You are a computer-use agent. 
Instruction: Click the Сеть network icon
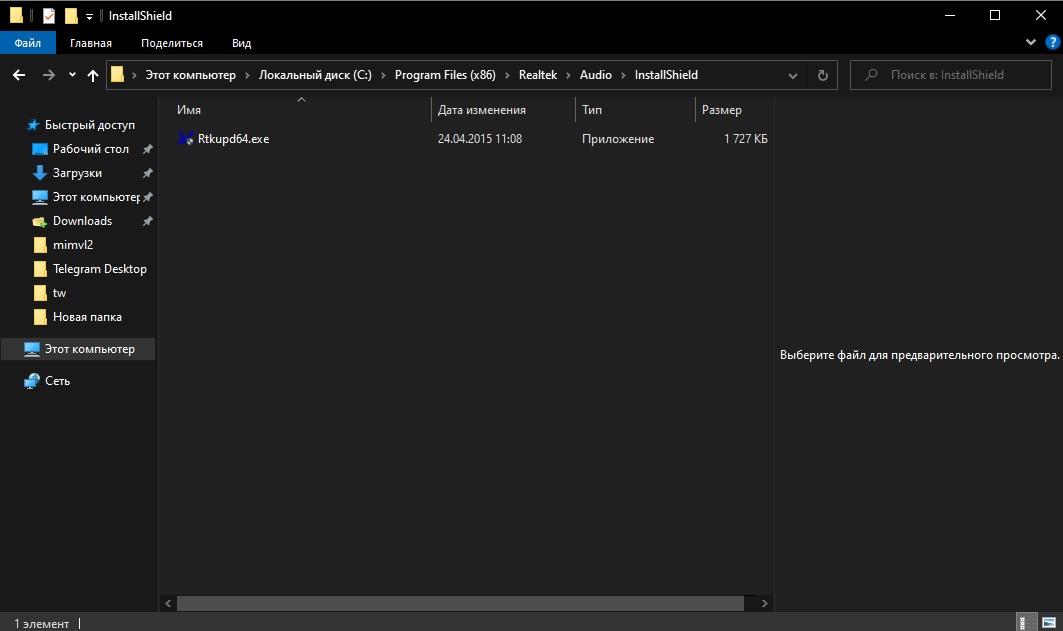tap(32, 381)
